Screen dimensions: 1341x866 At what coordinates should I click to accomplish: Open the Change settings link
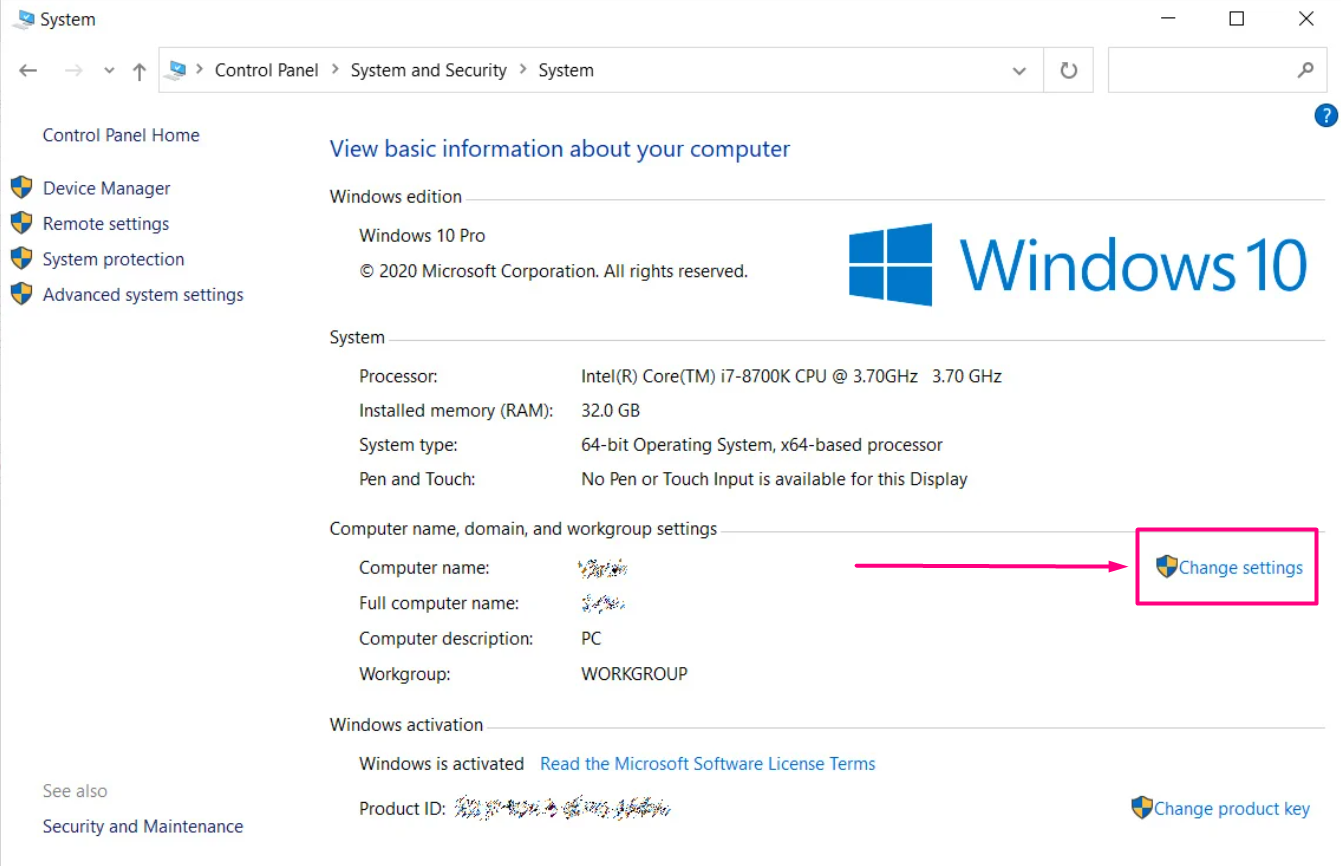1240,568
